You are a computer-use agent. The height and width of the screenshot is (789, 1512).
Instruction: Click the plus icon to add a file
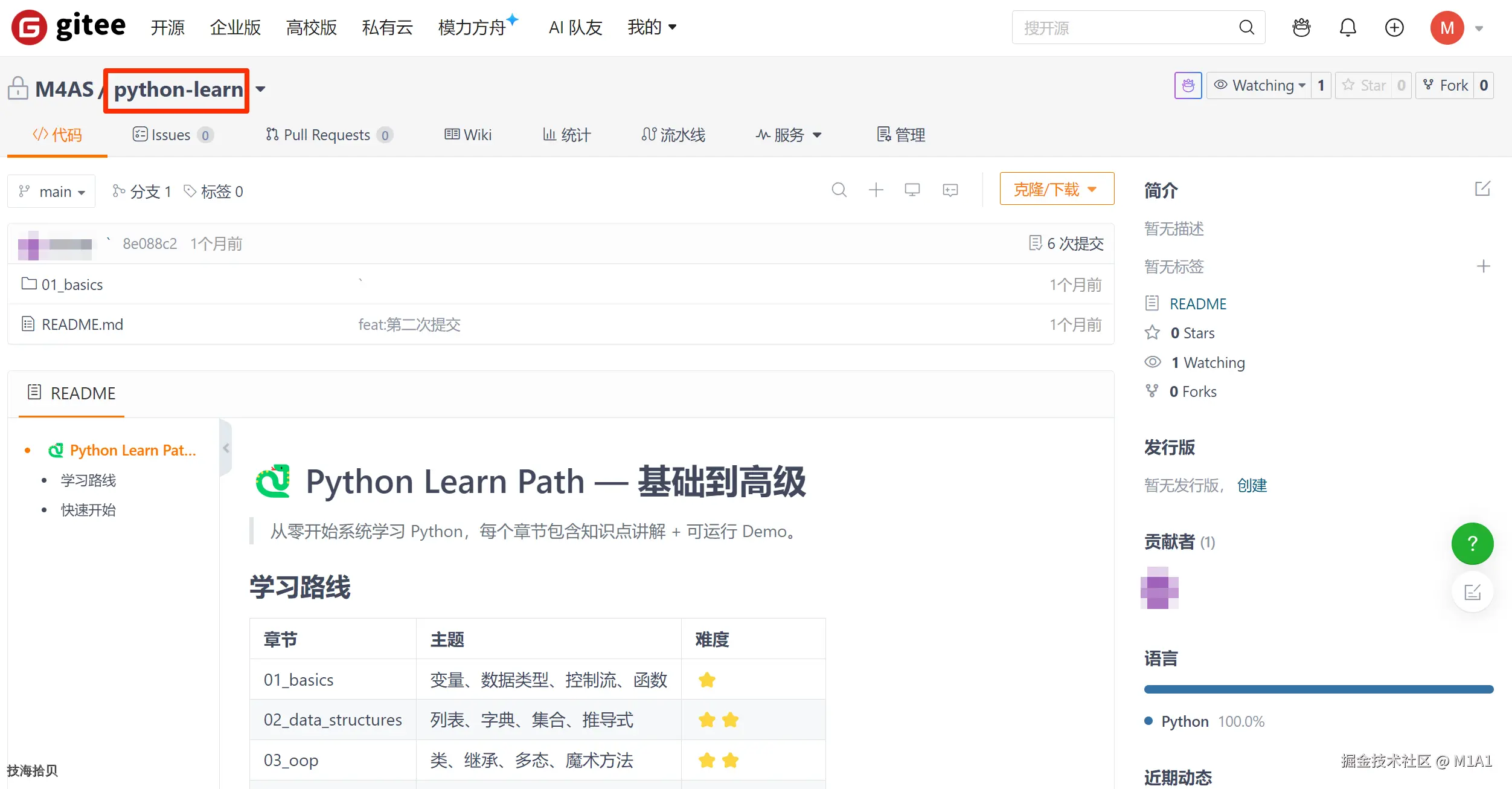pyautogui.click(x=876, y=190)
